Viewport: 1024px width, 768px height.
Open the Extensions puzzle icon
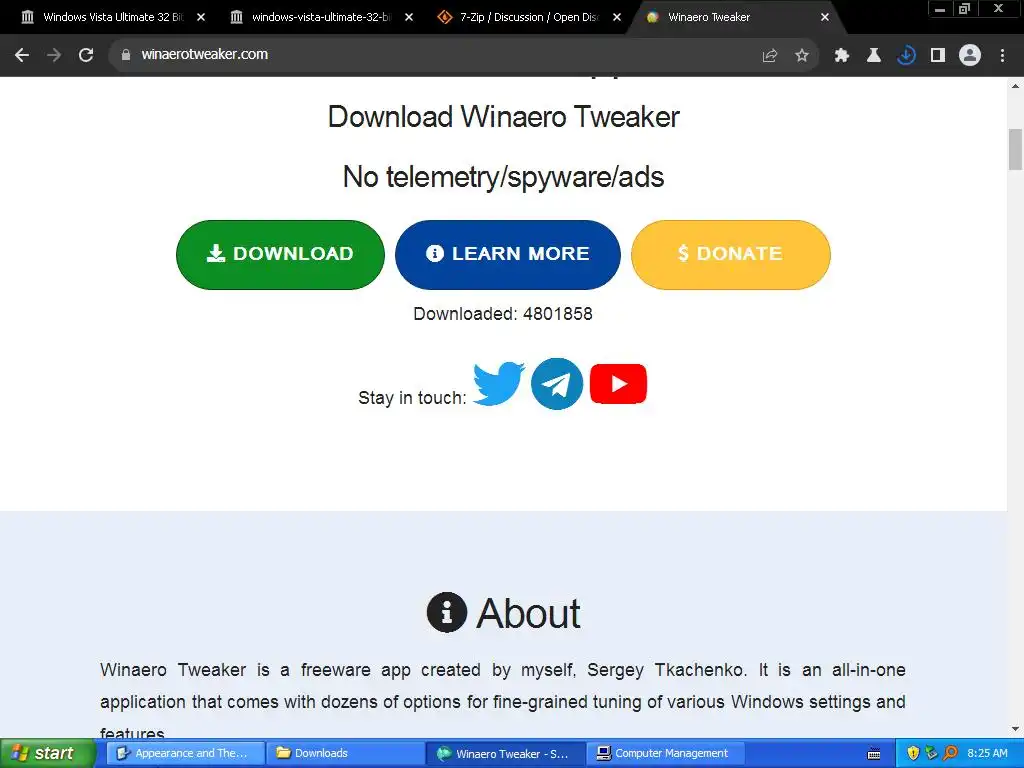pyautogui.click(x=842, y=56)
